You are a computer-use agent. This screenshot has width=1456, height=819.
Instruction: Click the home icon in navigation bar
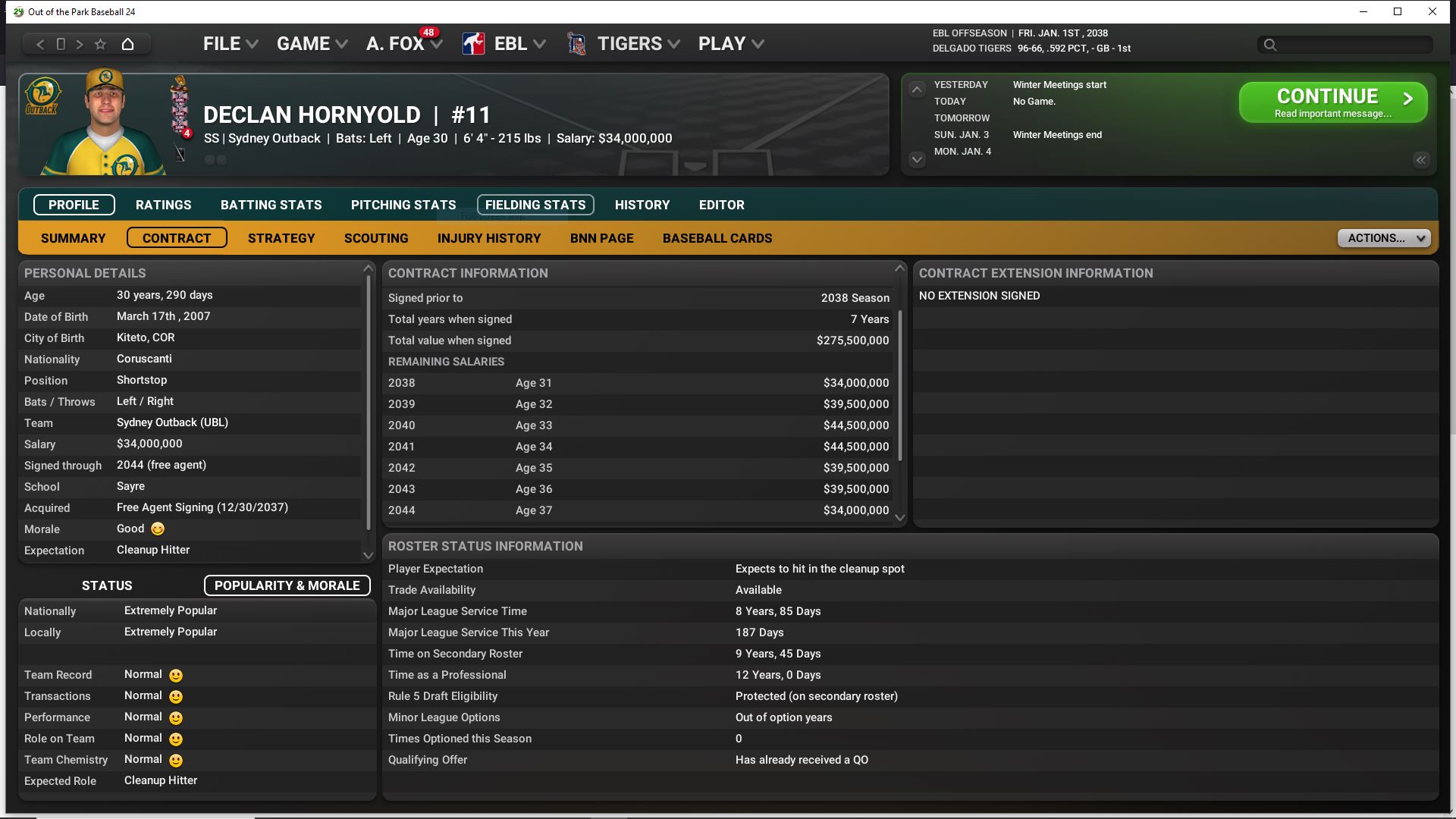pyautogui.click(x=127, y=44)
